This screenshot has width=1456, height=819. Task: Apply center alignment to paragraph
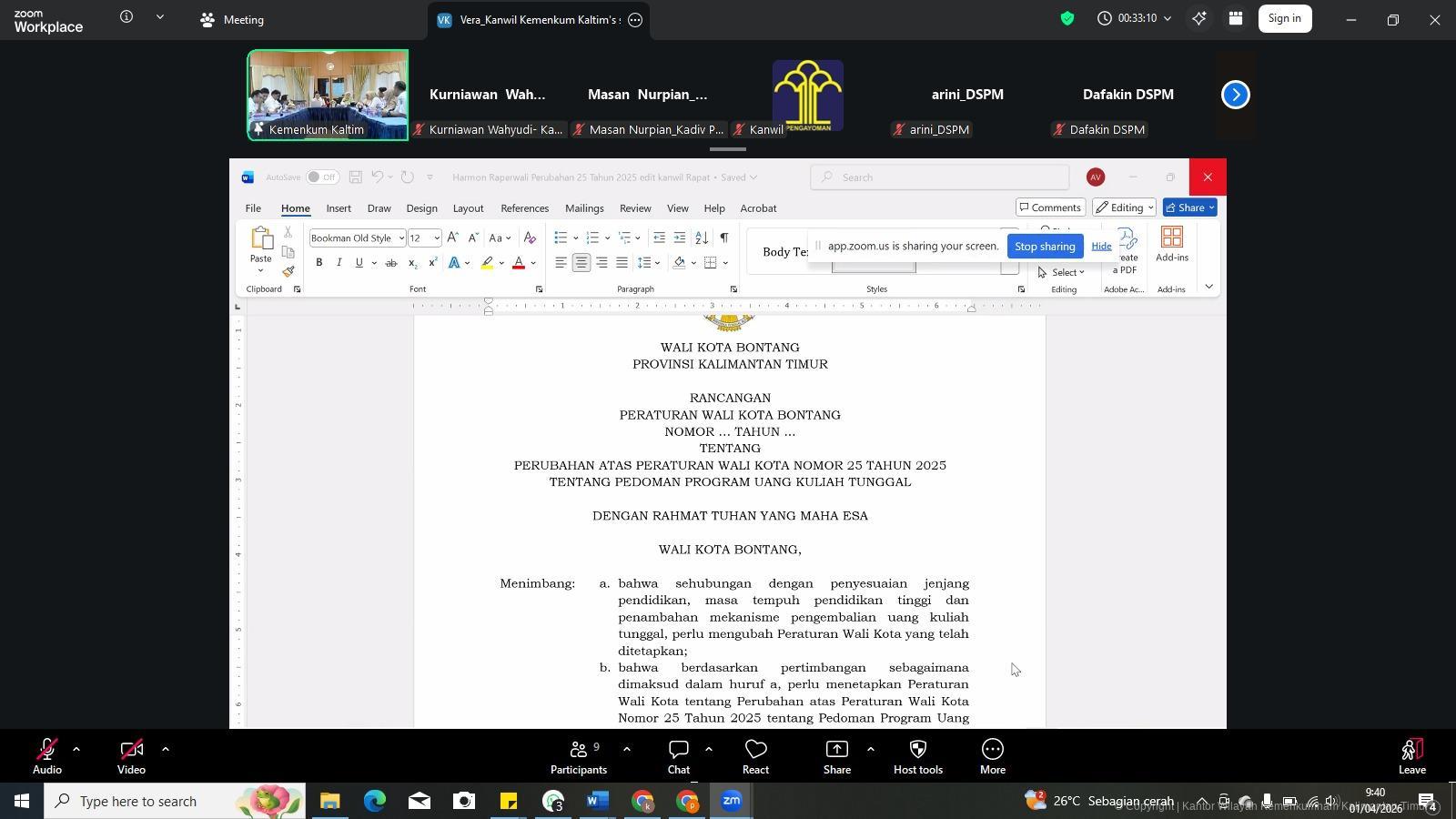point(581,263)
